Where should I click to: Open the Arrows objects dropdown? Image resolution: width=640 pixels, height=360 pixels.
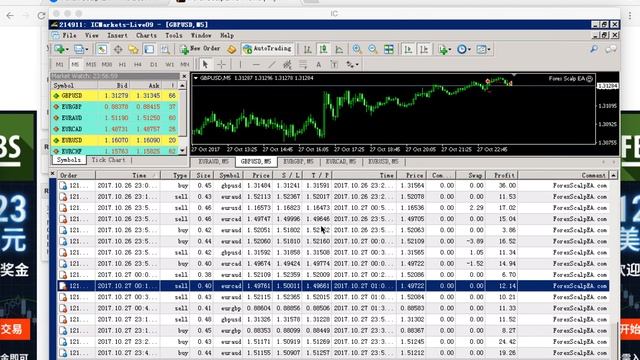point(352,64)
